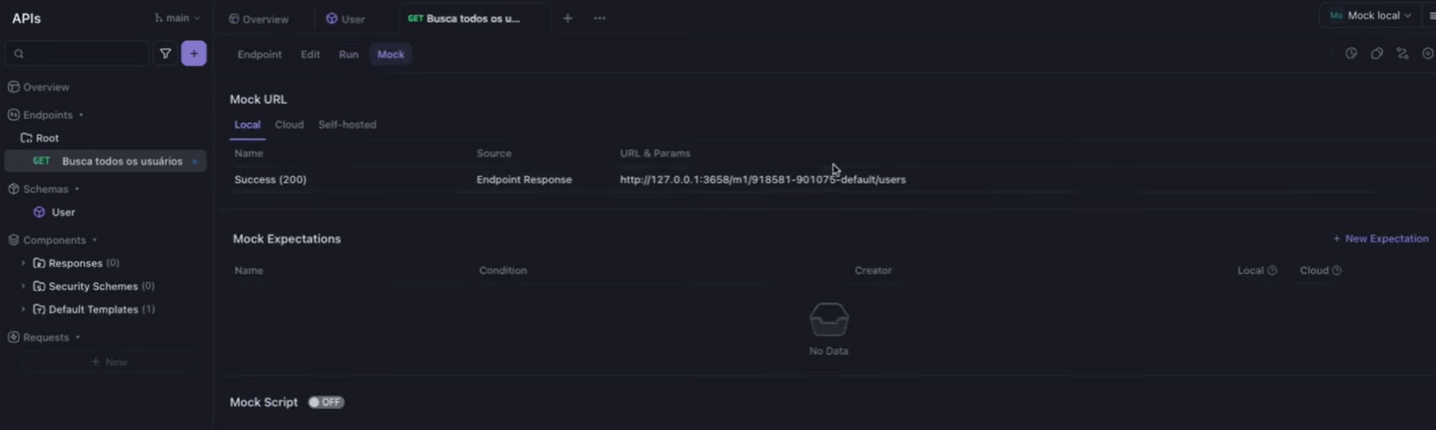Click the history clock icon at top right
Image resolution: width=1436 pixels, height=430 pixels.
point(1351,54)
